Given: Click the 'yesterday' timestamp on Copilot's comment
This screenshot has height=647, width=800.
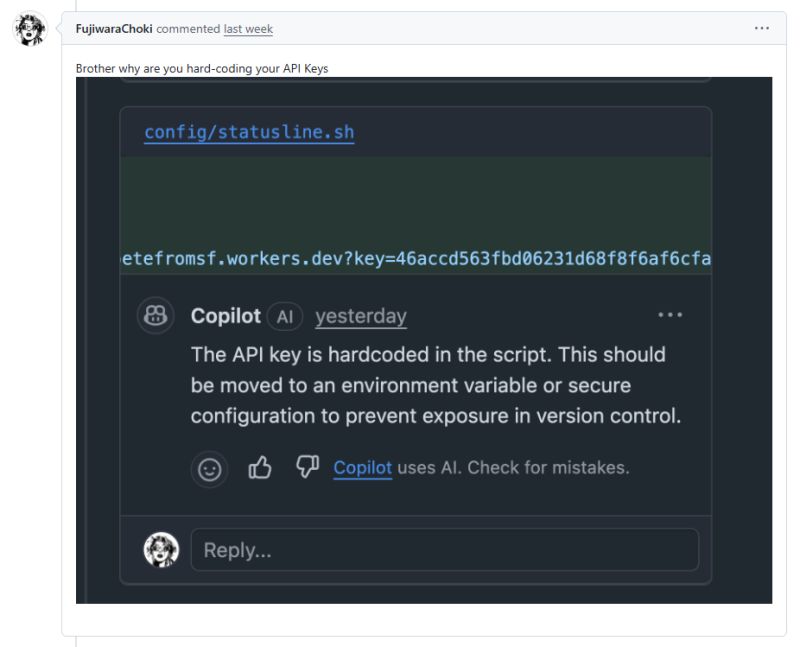Looking at the screenshot, I should (x=360, y=315).
